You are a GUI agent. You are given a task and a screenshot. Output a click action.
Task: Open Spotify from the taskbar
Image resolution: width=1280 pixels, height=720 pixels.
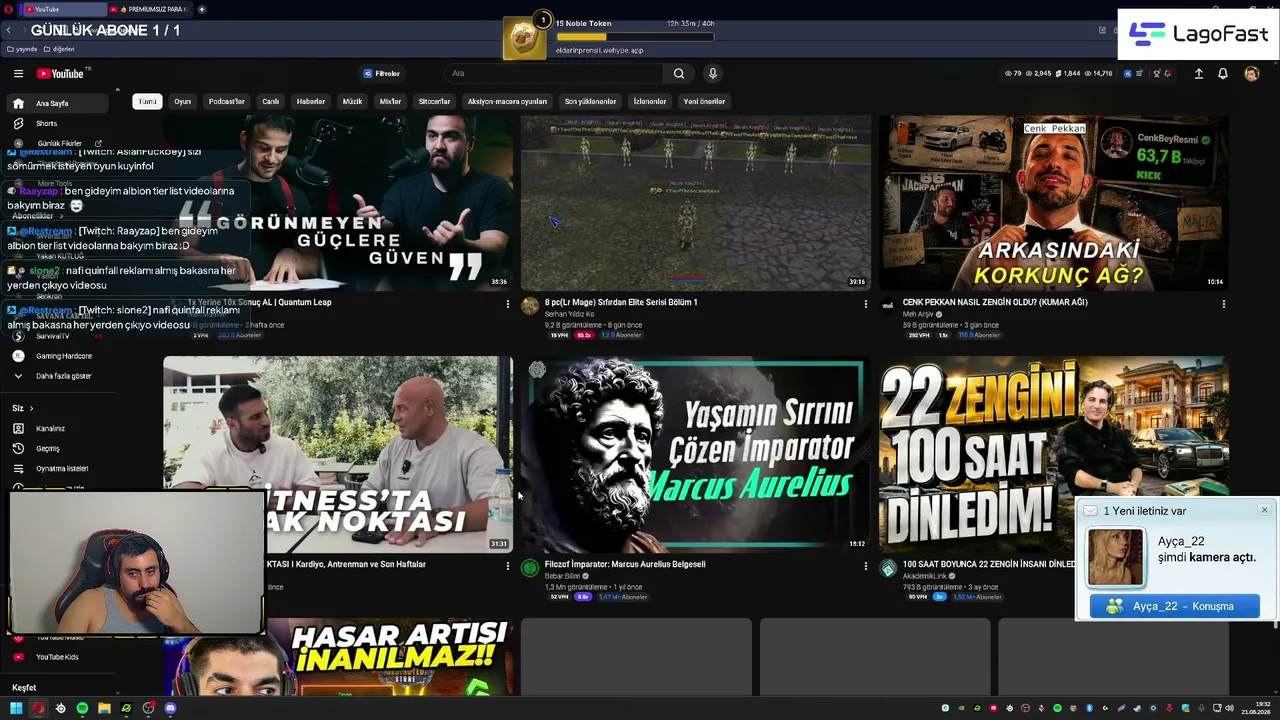(x=82, y=708)
